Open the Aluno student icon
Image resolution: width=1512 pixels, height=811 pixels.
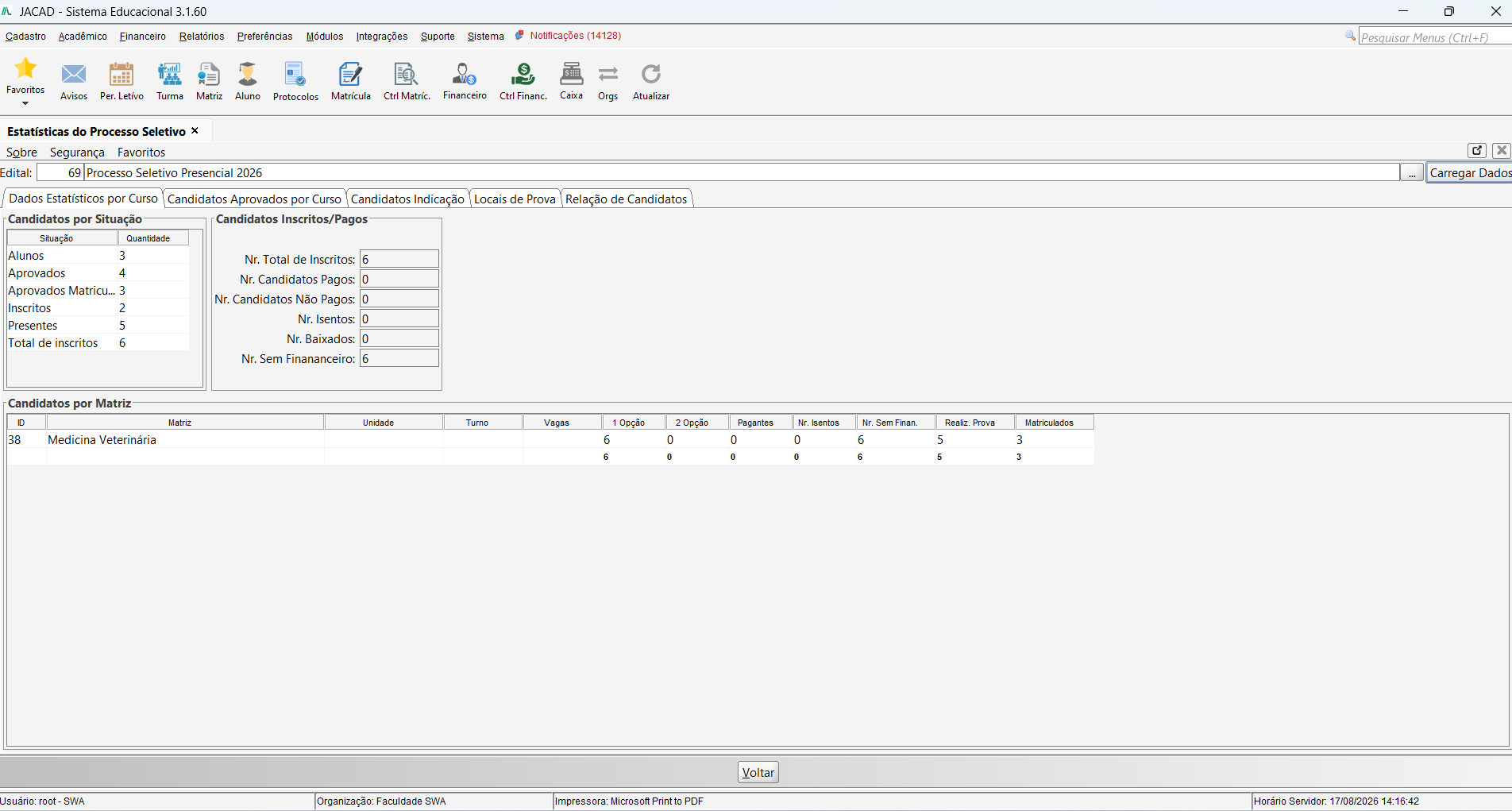click(248, 75)
